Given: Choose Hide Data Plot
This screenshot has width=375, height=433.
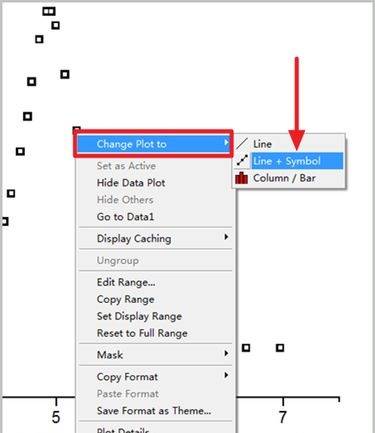Looking at the screenshot, I should click(131, 183).
